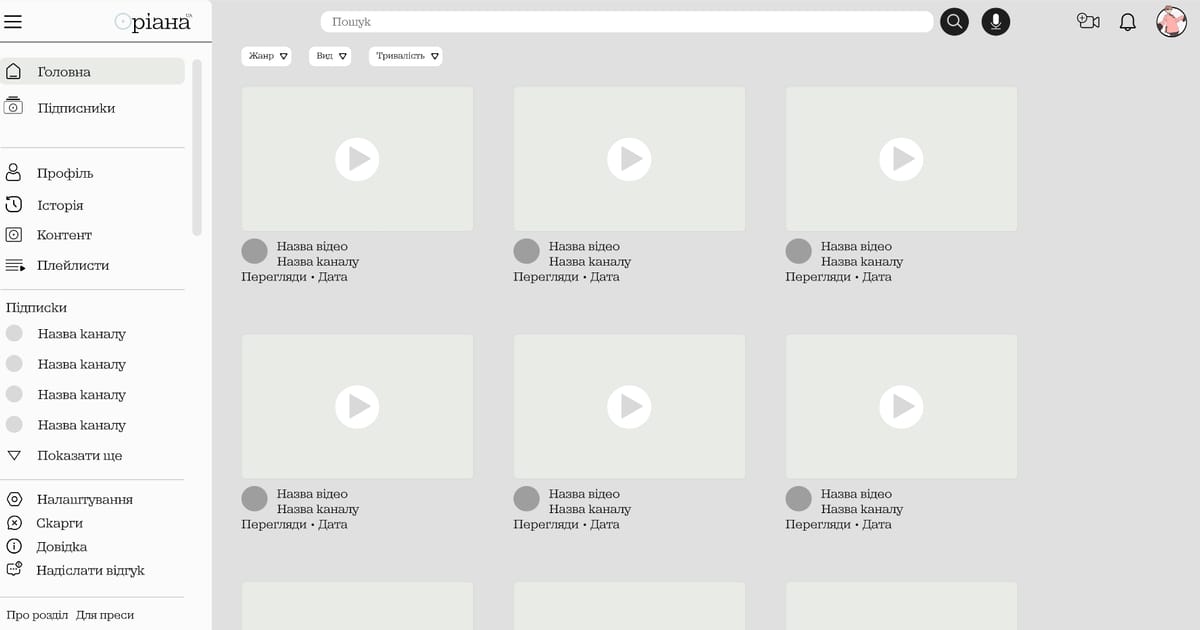Open the hamburger menu icon

[x=13, y=21]
